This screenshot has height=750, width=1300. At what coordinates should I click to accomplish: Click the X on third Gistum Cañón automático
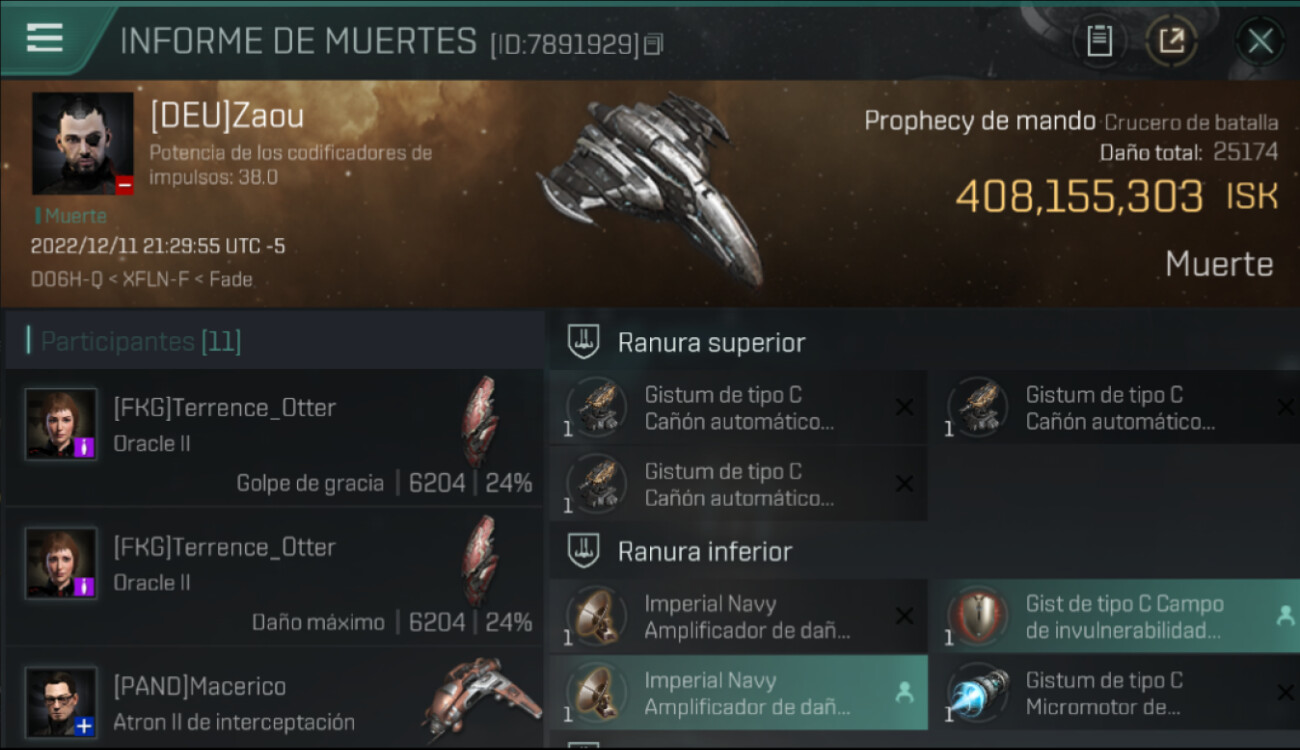point(904,484)
